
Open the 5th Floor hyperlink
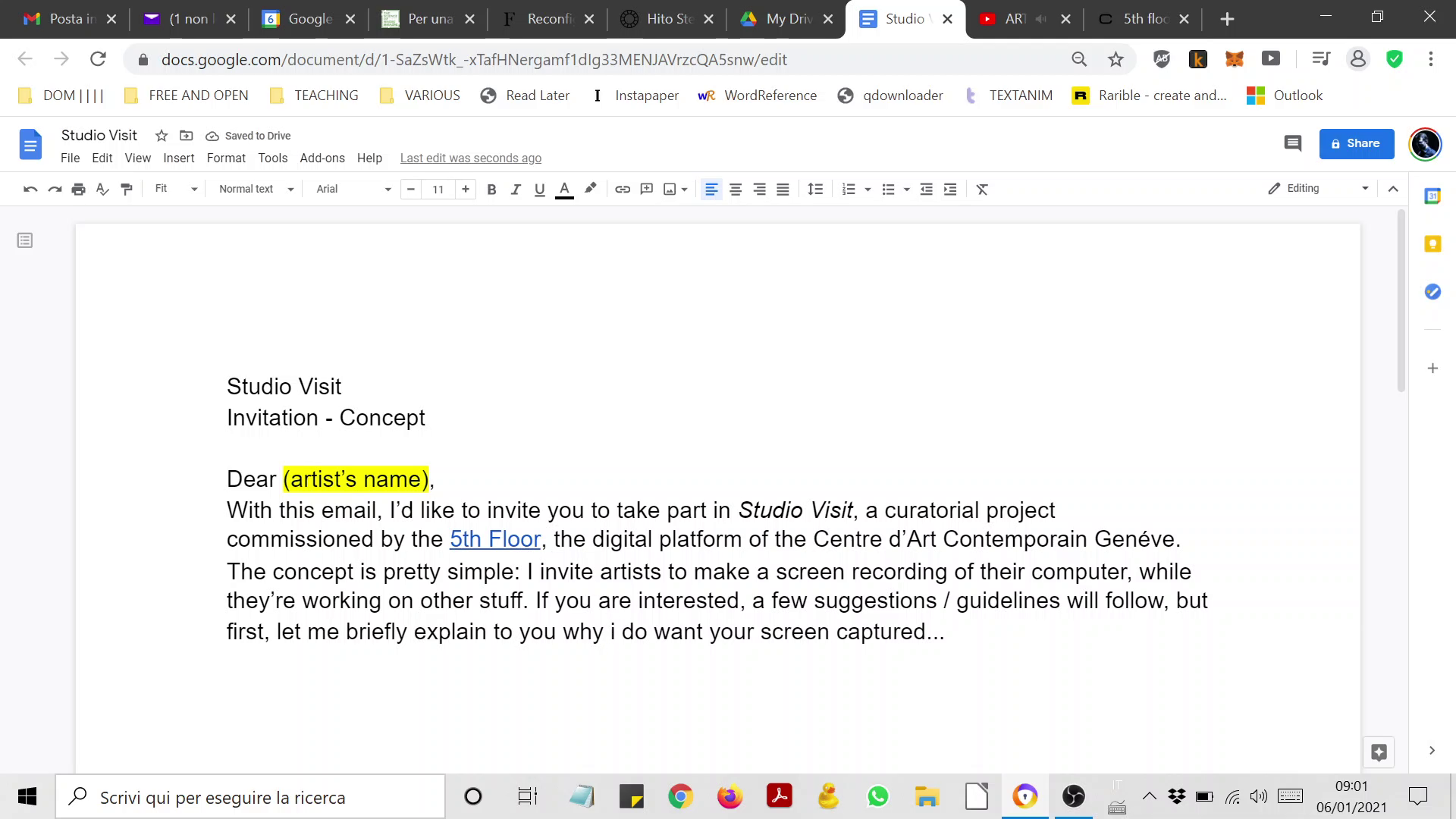pyautogui.click(x=494, y=539)
